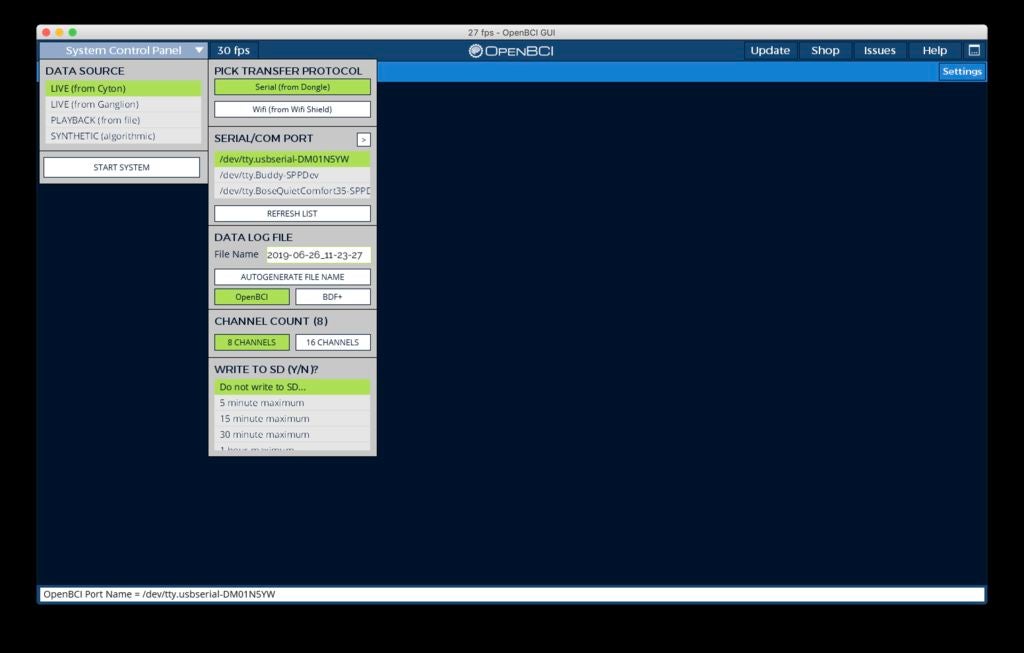Select 16 CHANNELS option
The width and height of the screenshot is (1024, 653).
[332, 342]
